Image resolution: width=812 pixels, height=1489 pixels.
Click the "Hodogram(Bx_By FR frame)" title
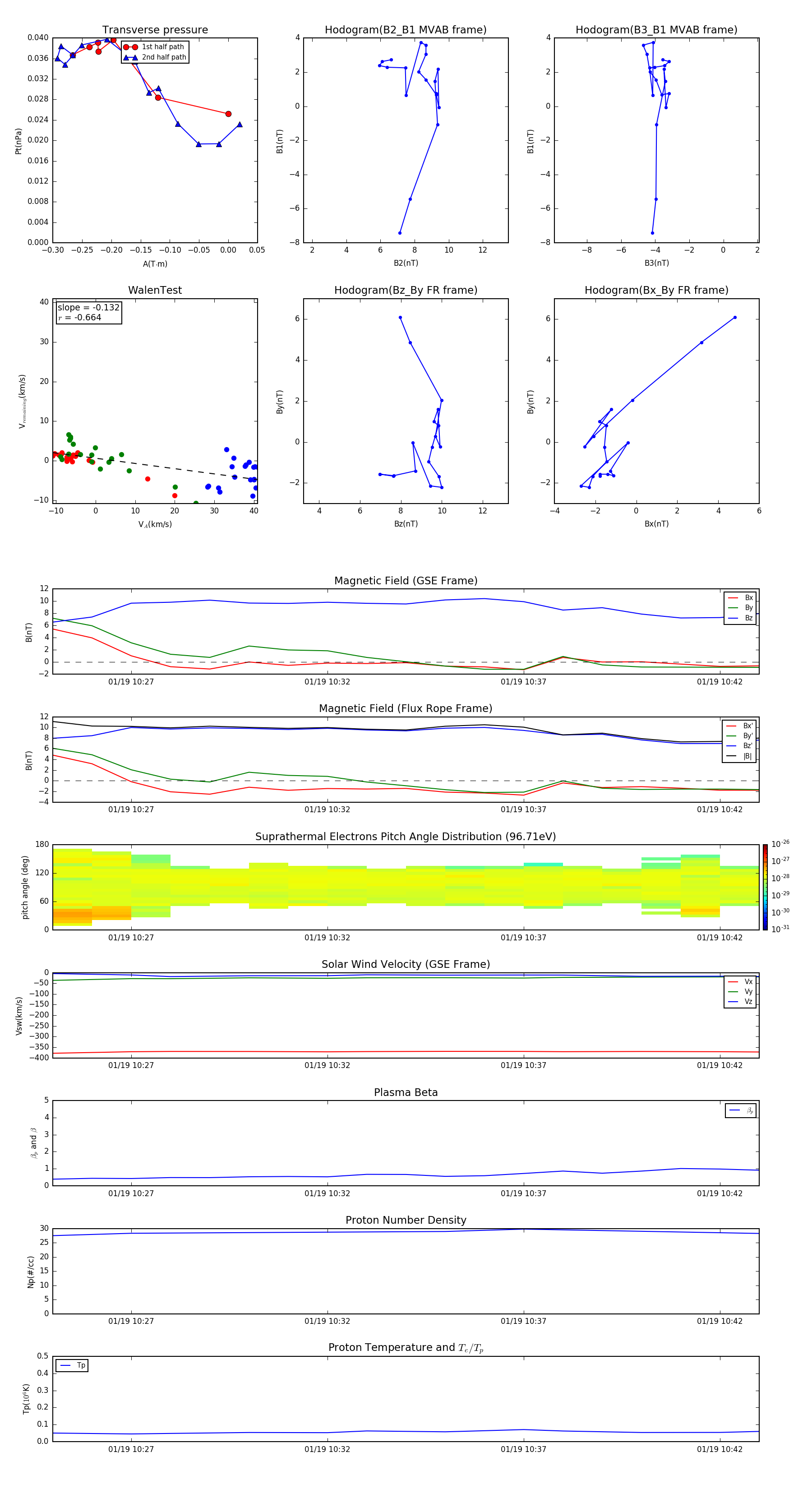(x=656, y=290)
